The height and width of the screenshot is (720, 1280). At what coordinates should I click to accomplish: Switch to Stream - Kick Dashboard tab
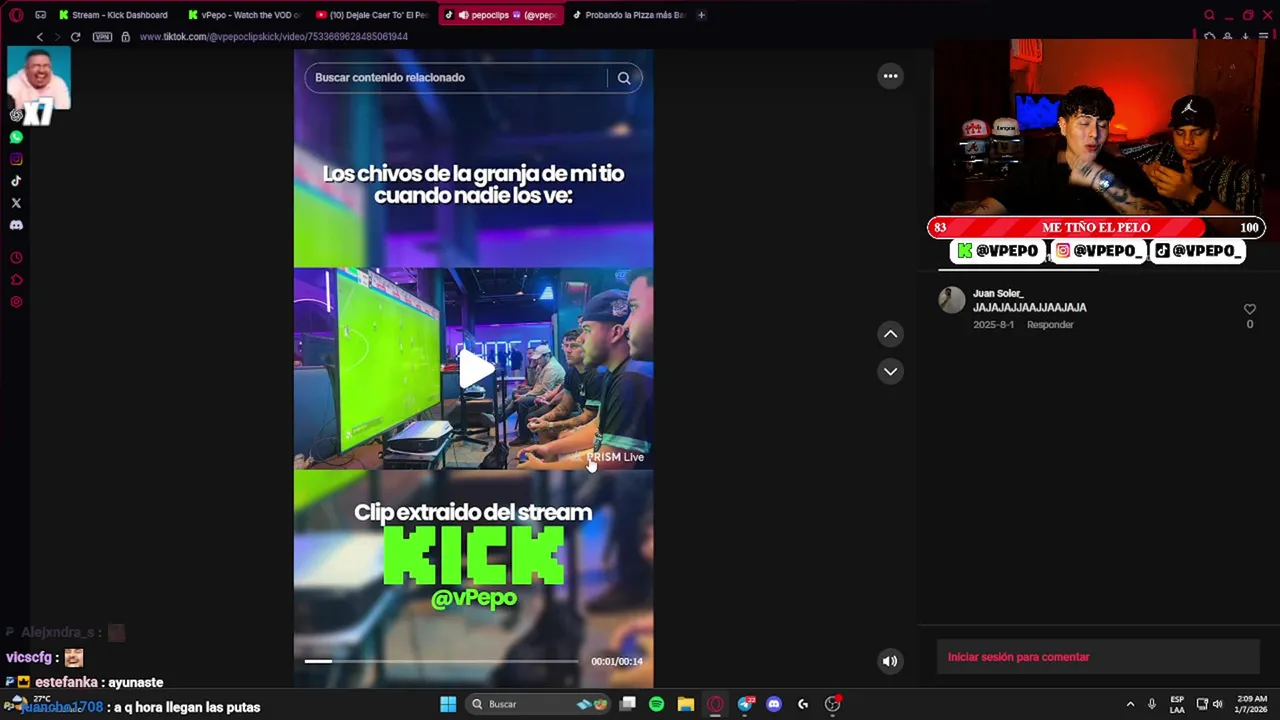point(113,15)
